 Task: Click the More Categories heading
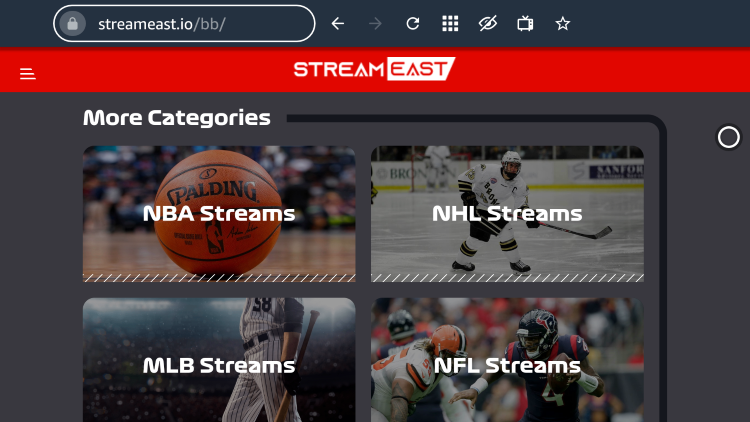[x=176, y=118]
